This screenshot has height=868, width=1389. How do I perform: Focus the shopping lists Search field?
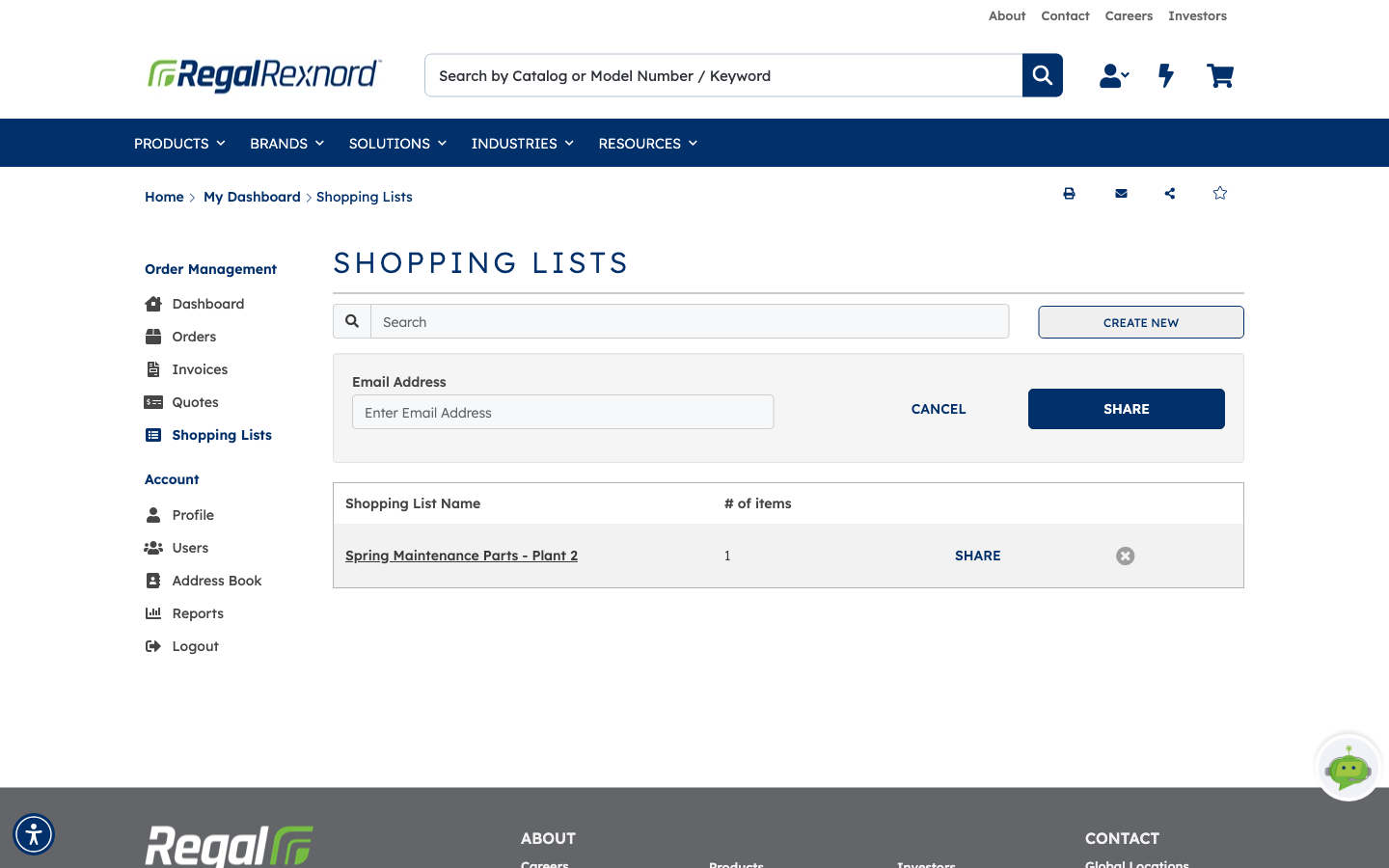(x=690, y=321)
